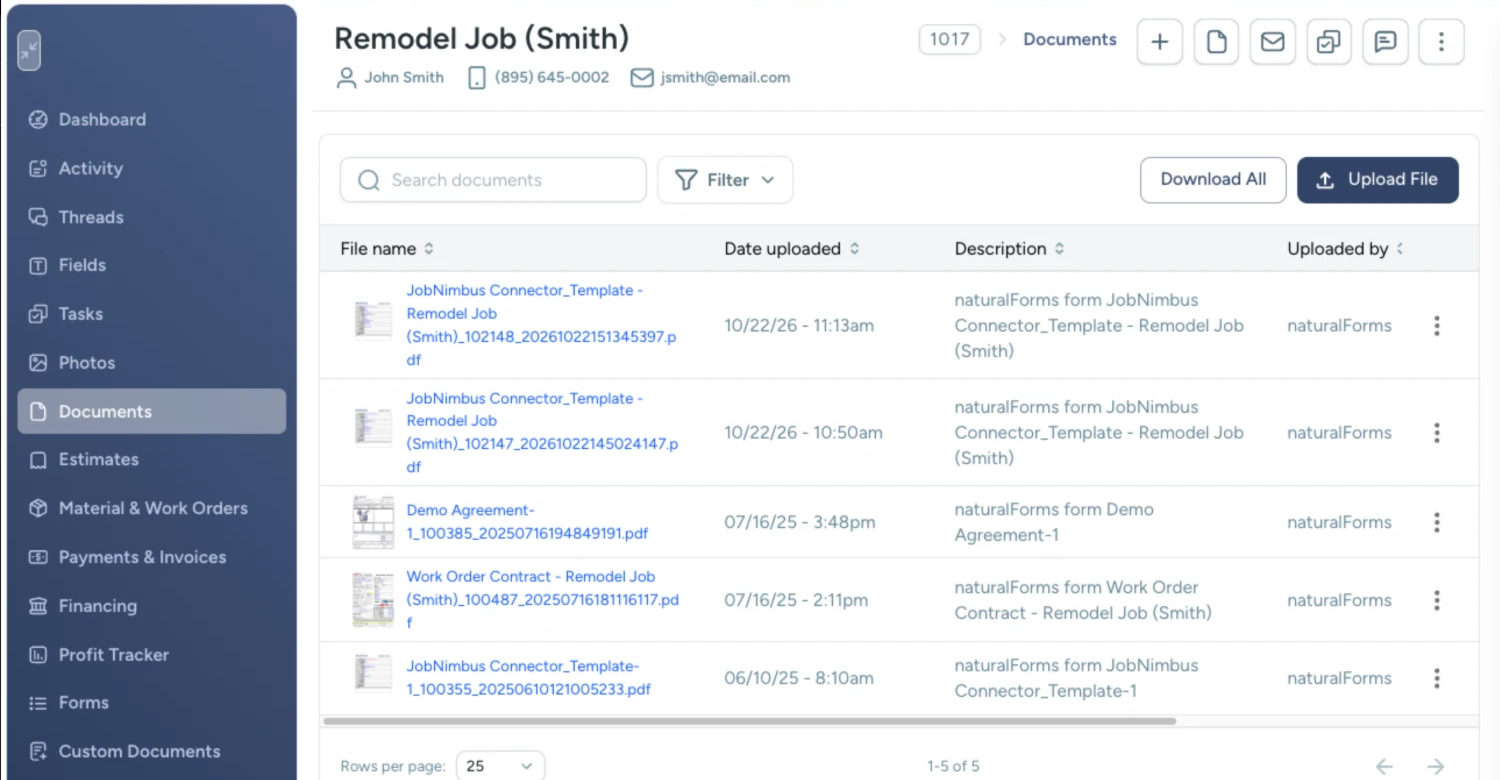Click the Download All button
The height and width of the screenshot is (780, 1500).
[x=1213, y=180]
